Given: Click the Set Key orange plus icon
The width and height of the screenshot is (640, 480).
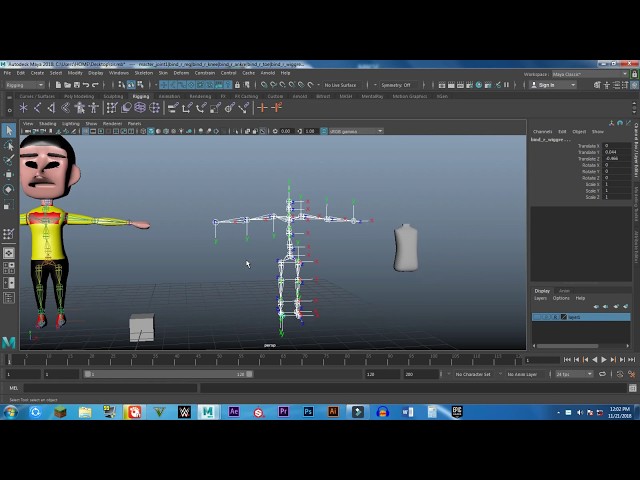Looking at the screenshot, I should click(x=262, y=108).
